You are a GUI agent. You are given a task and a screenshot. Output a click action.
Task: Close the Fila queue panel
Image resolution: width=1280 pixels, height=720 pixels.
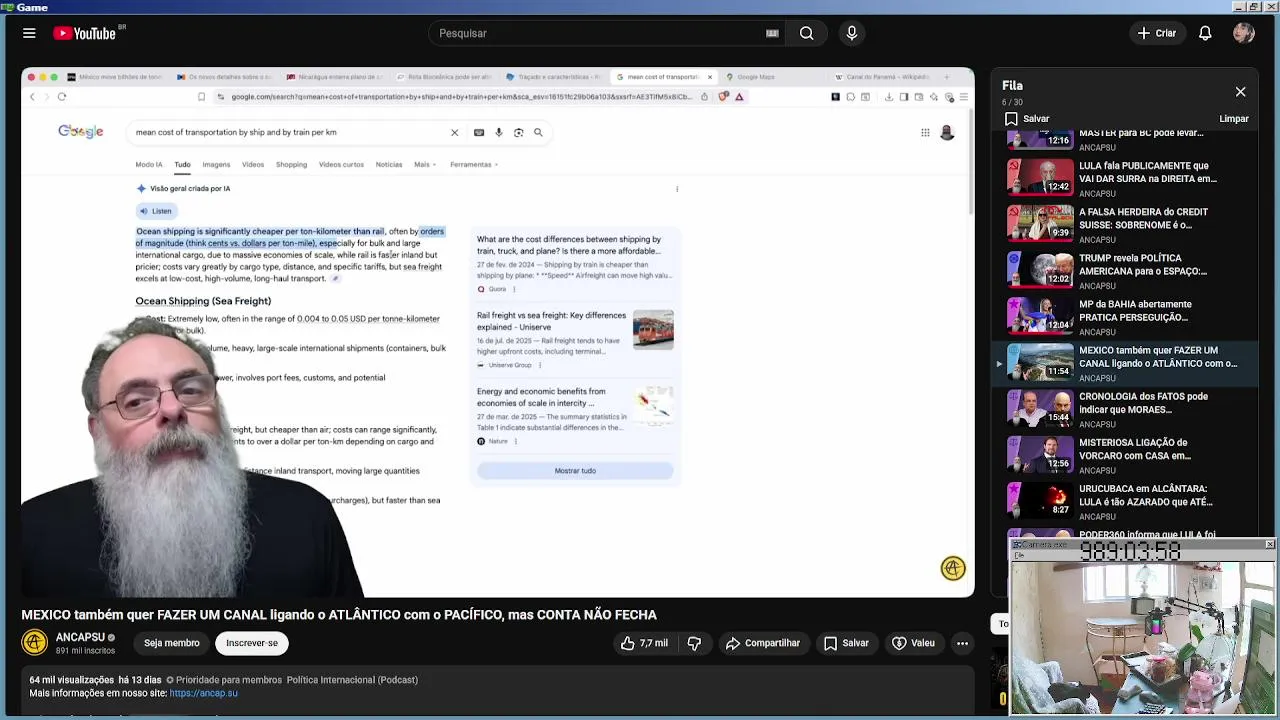[x=1240, y=92]
